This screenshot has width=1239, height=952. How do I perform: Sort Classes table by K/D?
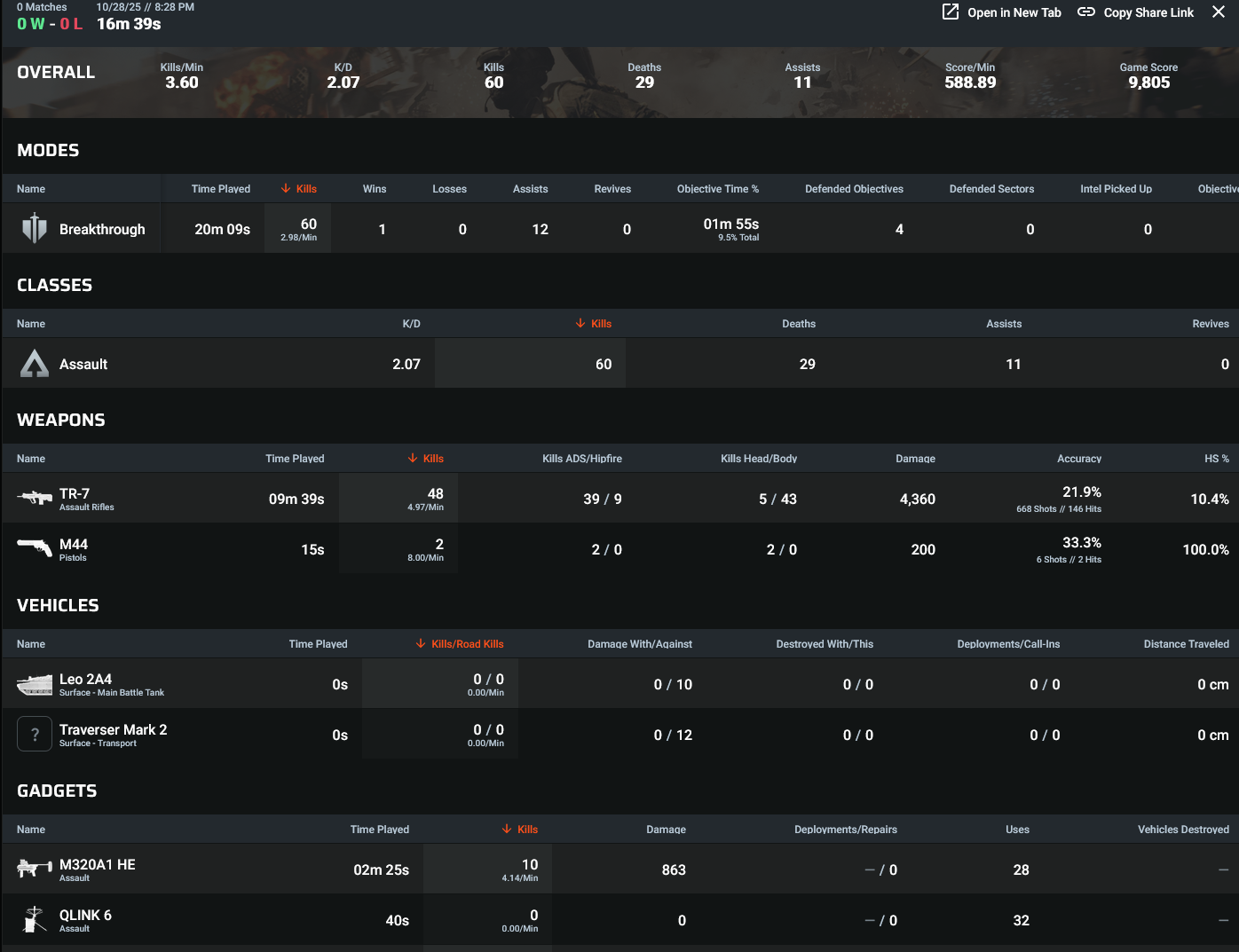(x=412, y=324)
